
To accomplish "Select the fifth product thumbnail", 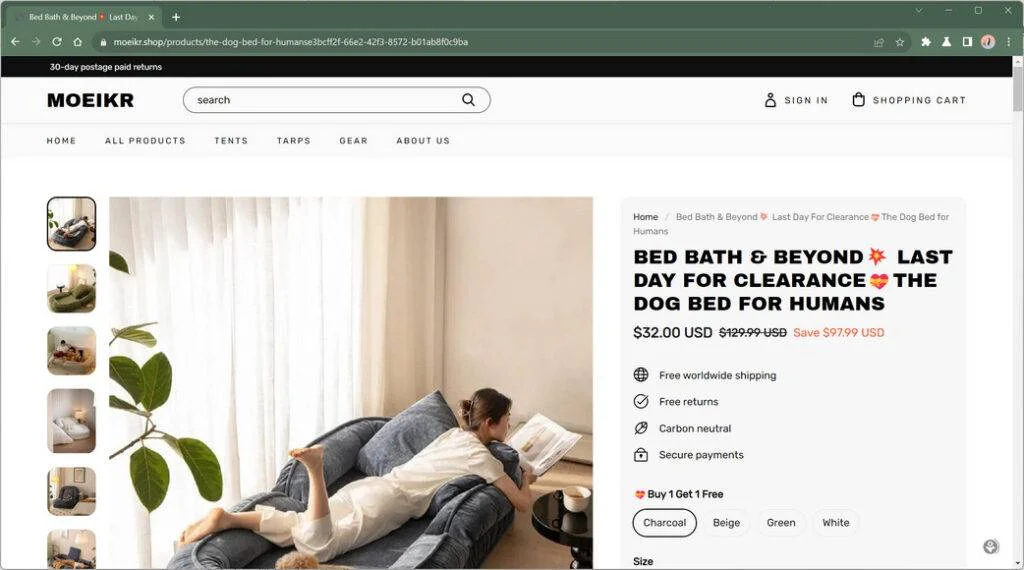I will (x=71, y=492).
